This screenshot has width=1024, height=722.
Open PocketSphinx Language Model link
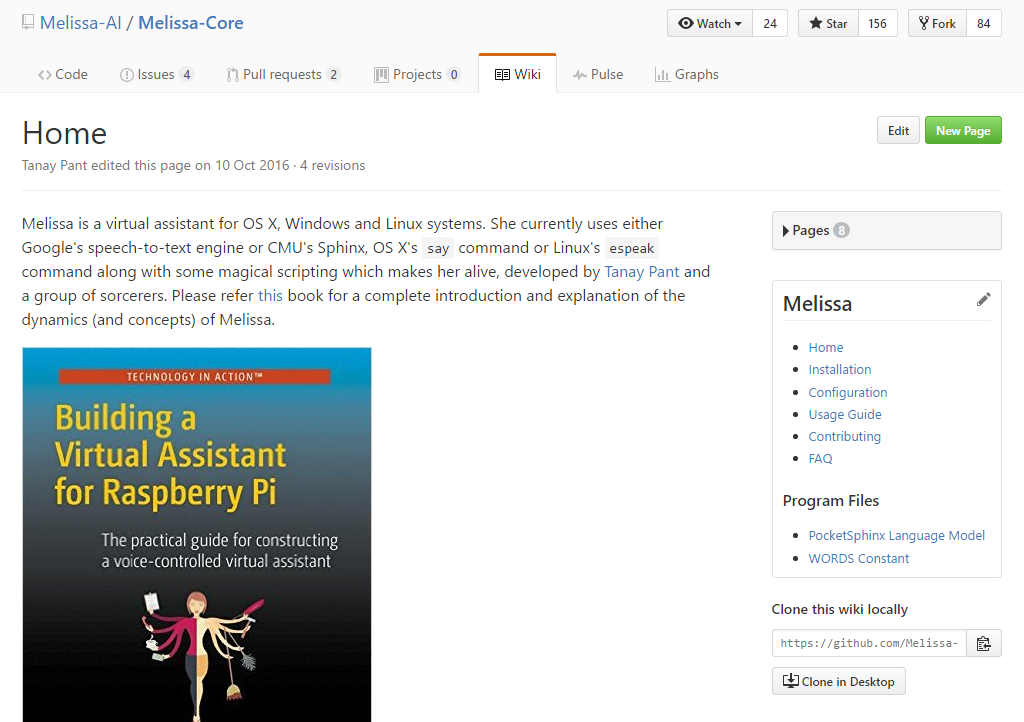(897, 535)
